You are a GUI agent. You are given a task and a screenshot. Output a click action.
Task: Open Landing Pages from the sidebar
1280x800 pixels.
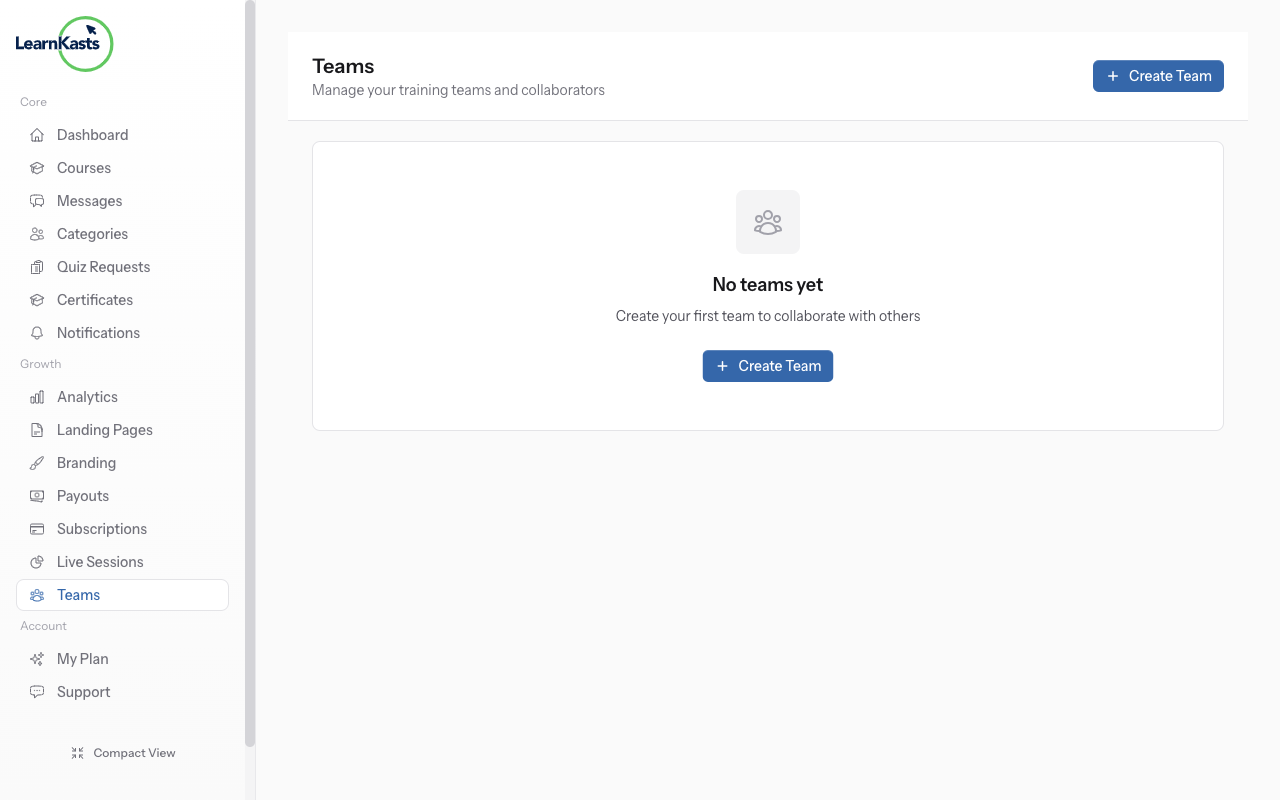click(x=103, y=429)
